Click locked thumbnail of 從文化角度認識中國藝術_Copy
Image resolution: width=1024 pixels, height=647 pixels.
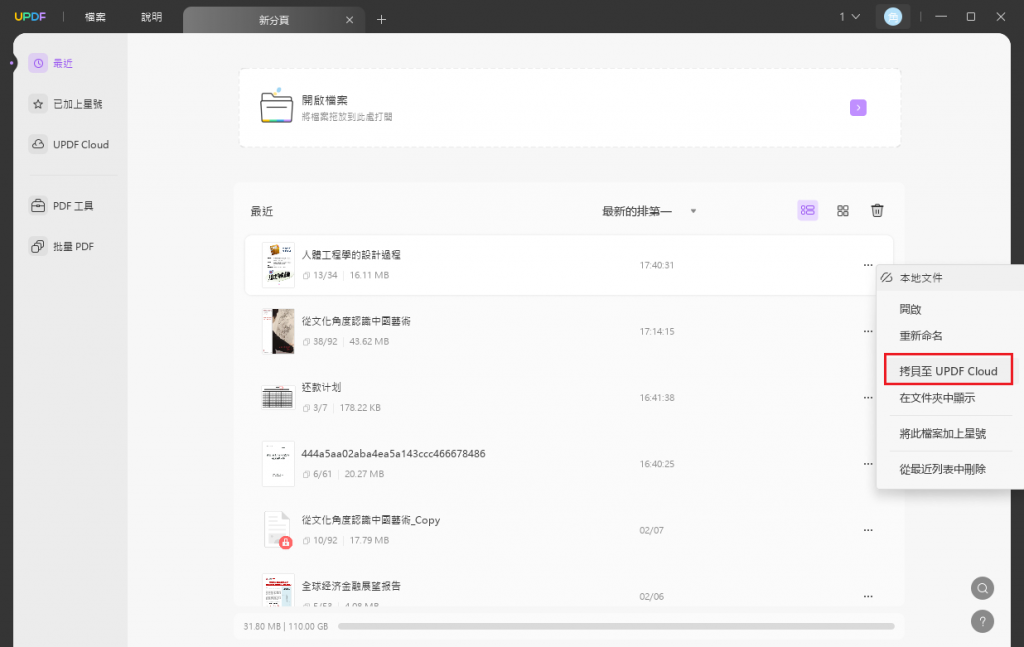click(278, 529)
